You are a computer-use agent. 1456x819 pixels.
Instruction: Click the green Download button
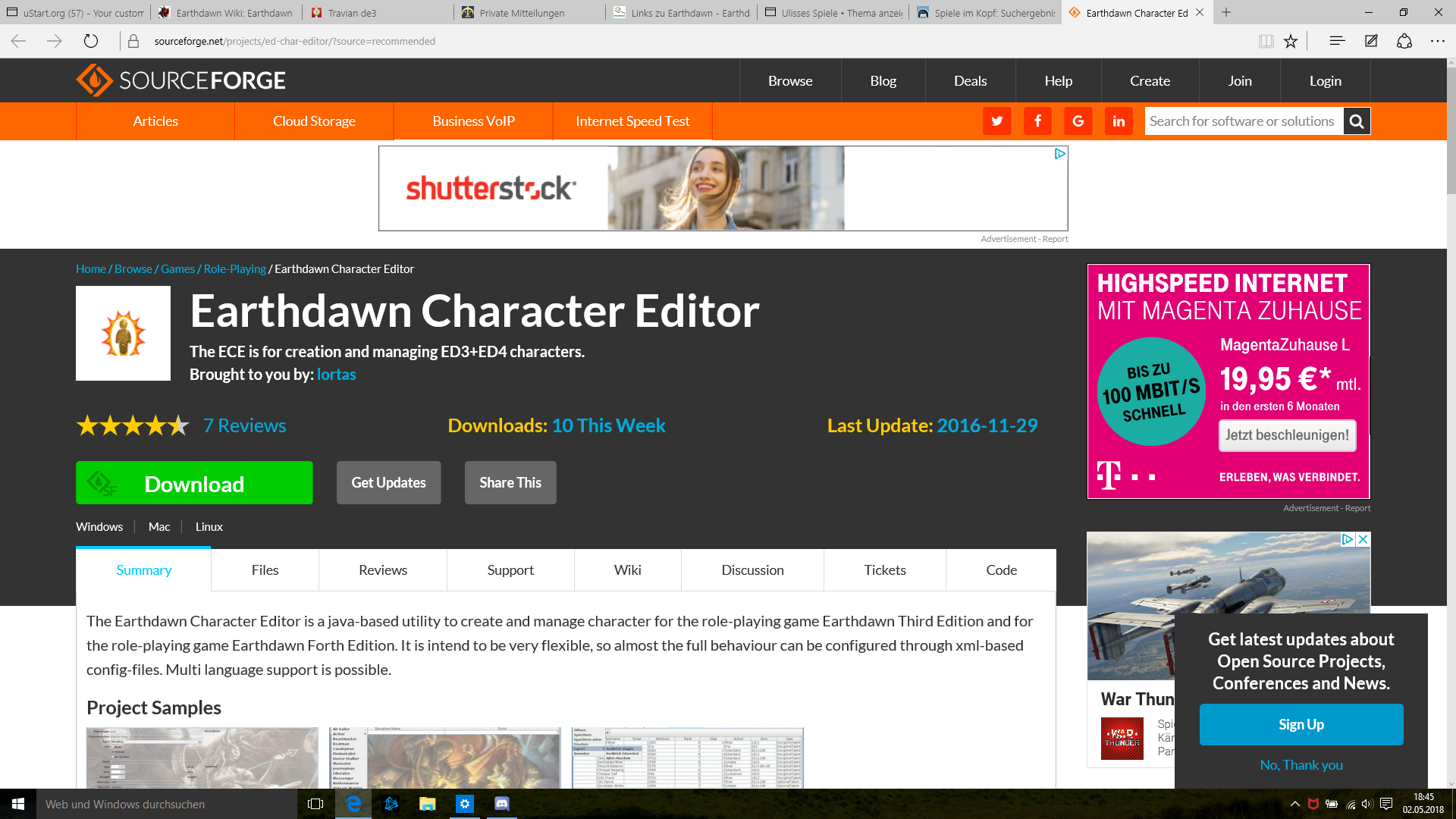pyautogui.click(x=194, y=483)
